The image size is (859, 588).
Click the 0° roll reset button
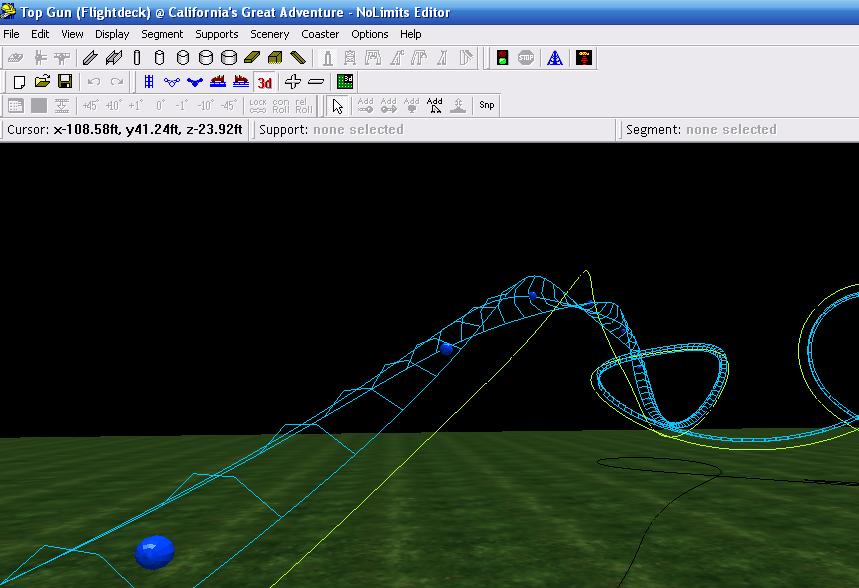click(x=159, y=105)
